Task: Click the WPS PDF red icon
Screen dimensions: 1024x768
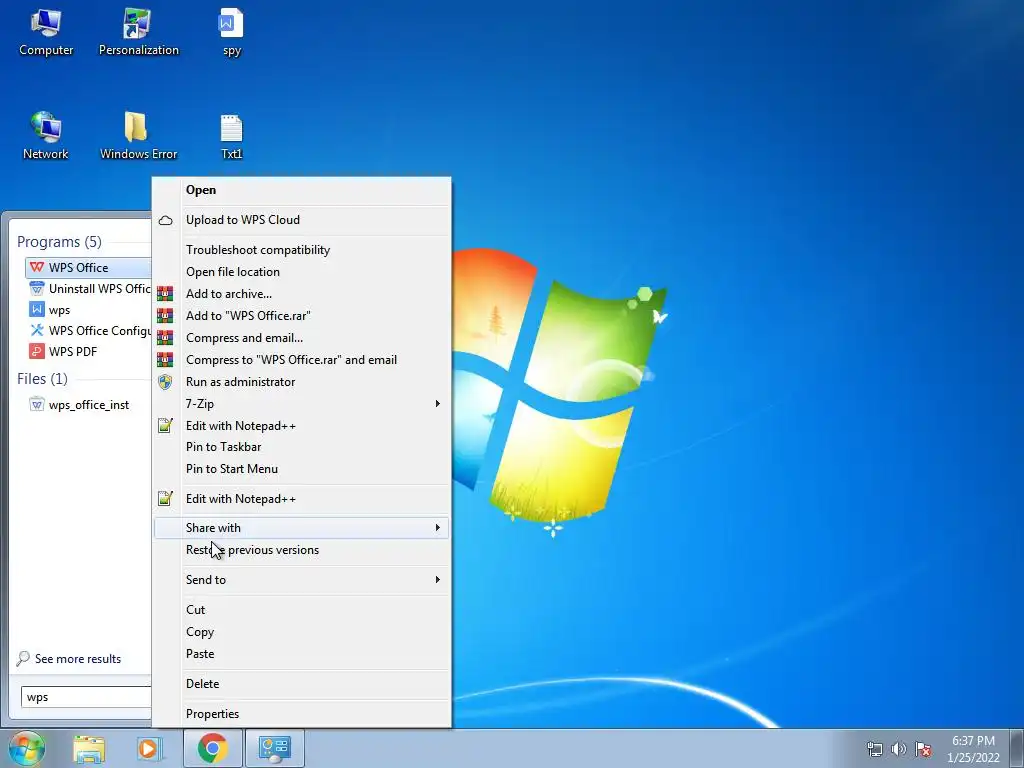Action: pos(37,351)
